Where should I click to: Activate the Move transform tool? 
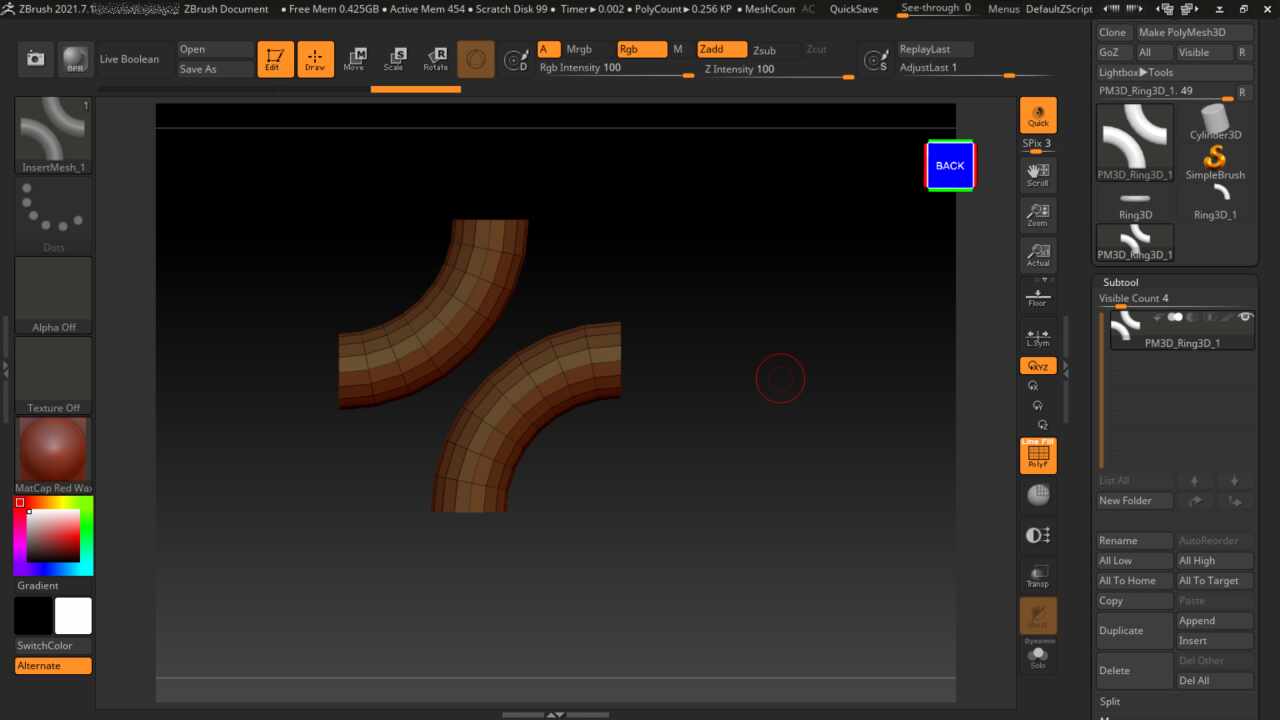[354, 59]
